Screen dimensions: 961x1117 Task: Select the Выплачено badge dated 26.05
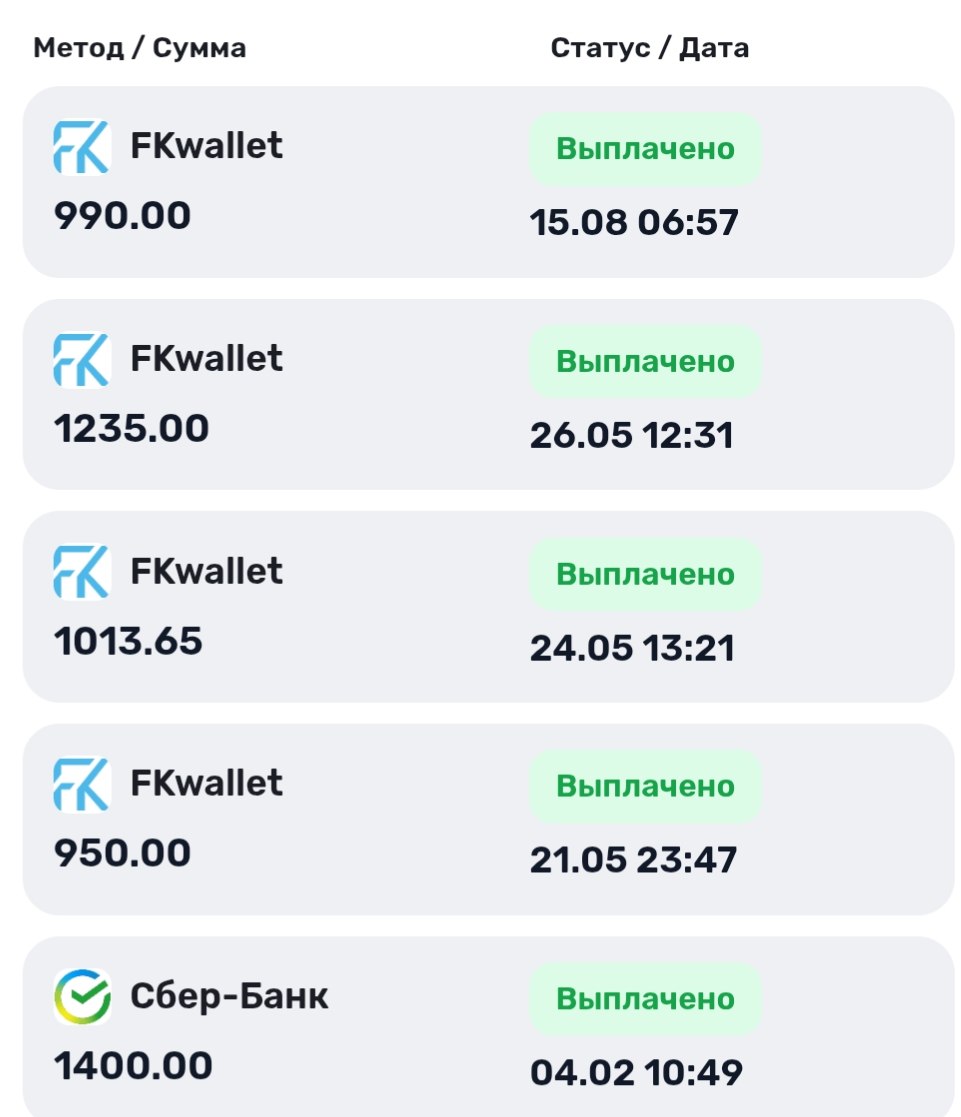[x=645, y=362]
